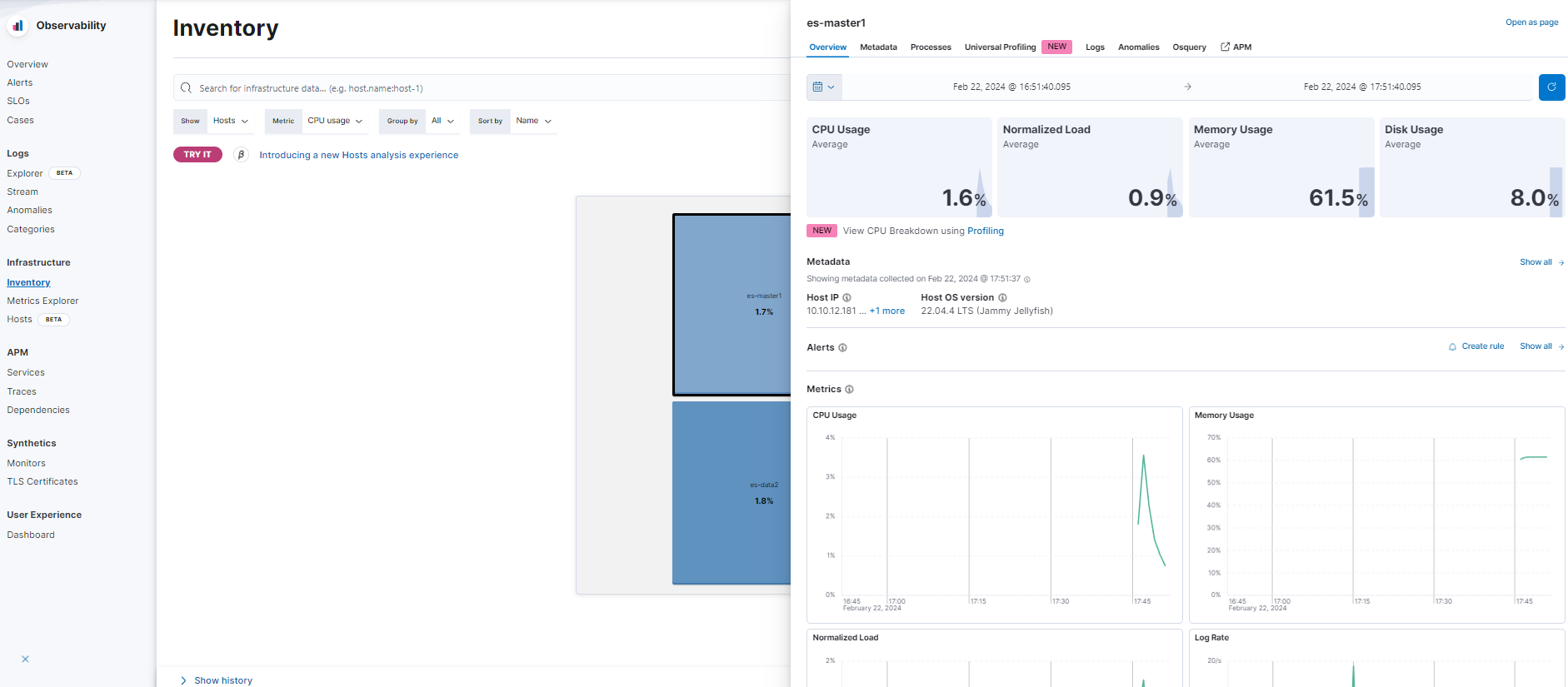The width and height of the screenshot is (1568, 687).
Task: Click the info icon next to Host IP
Action: [846, 297]
